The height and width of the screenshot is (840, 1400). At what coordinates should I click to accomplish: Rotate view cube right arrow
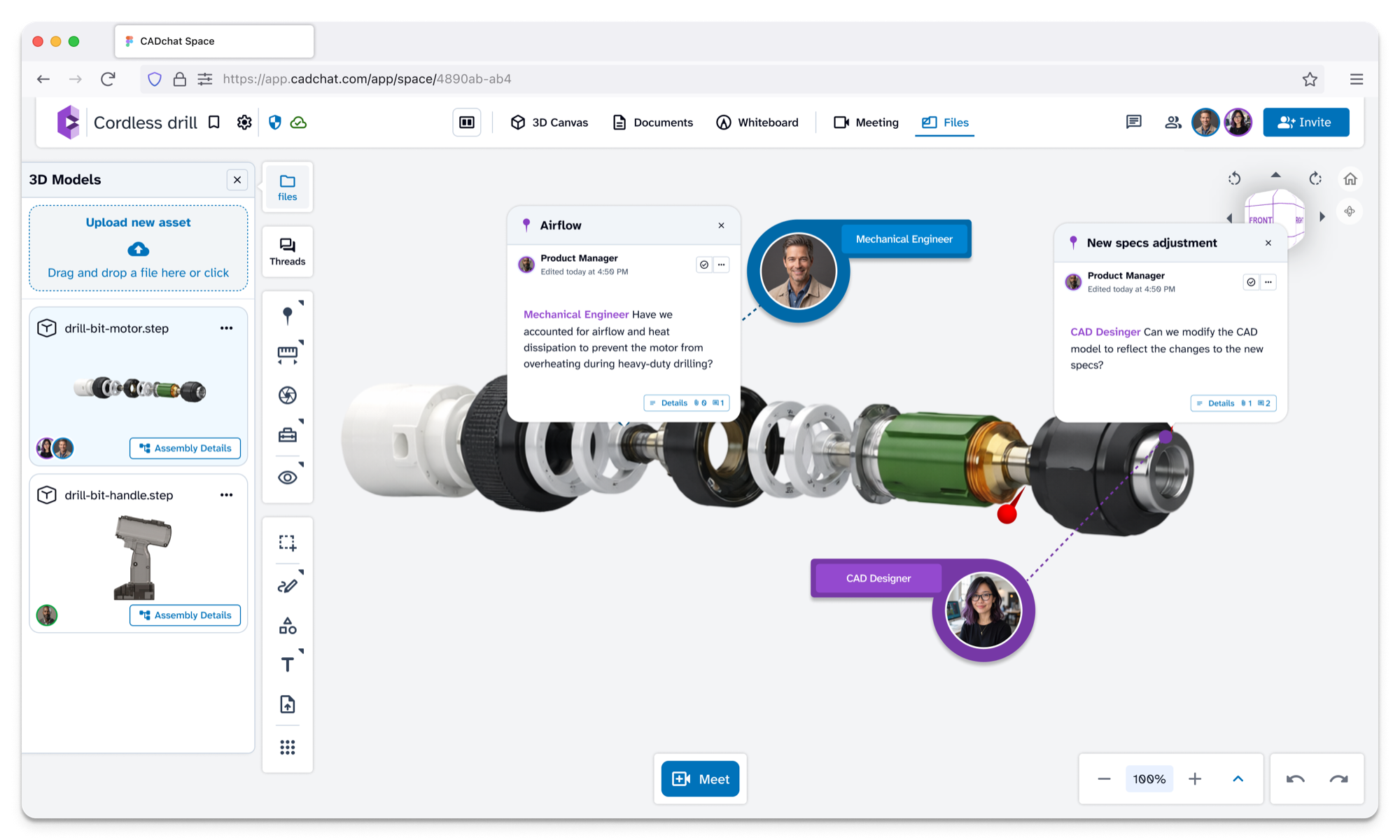click(1322, 217)
